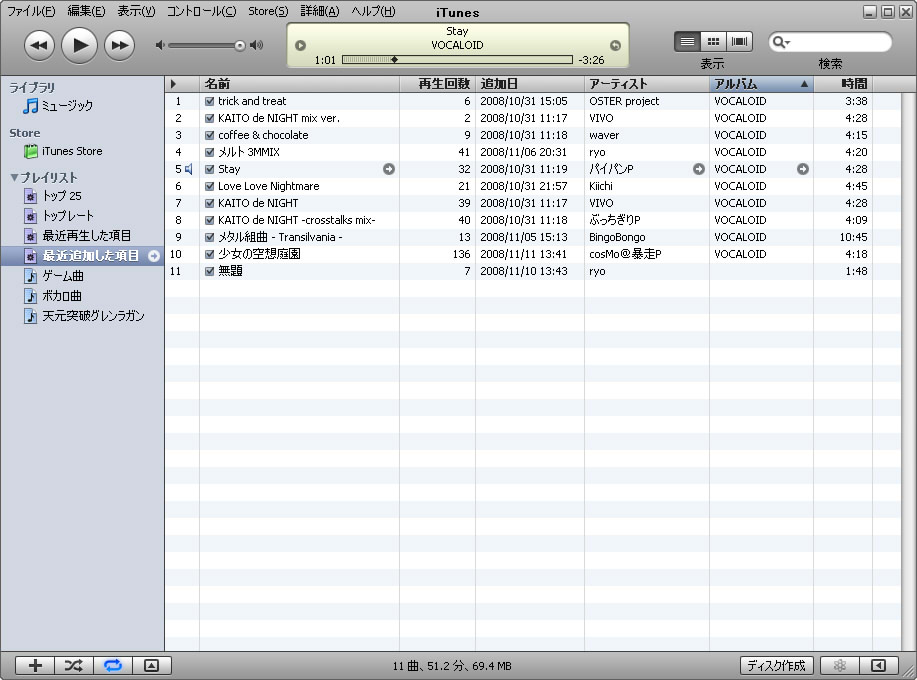Click the arrow next to Stay song name
Viewport: 917px width, 680px height.
point(389,169)
